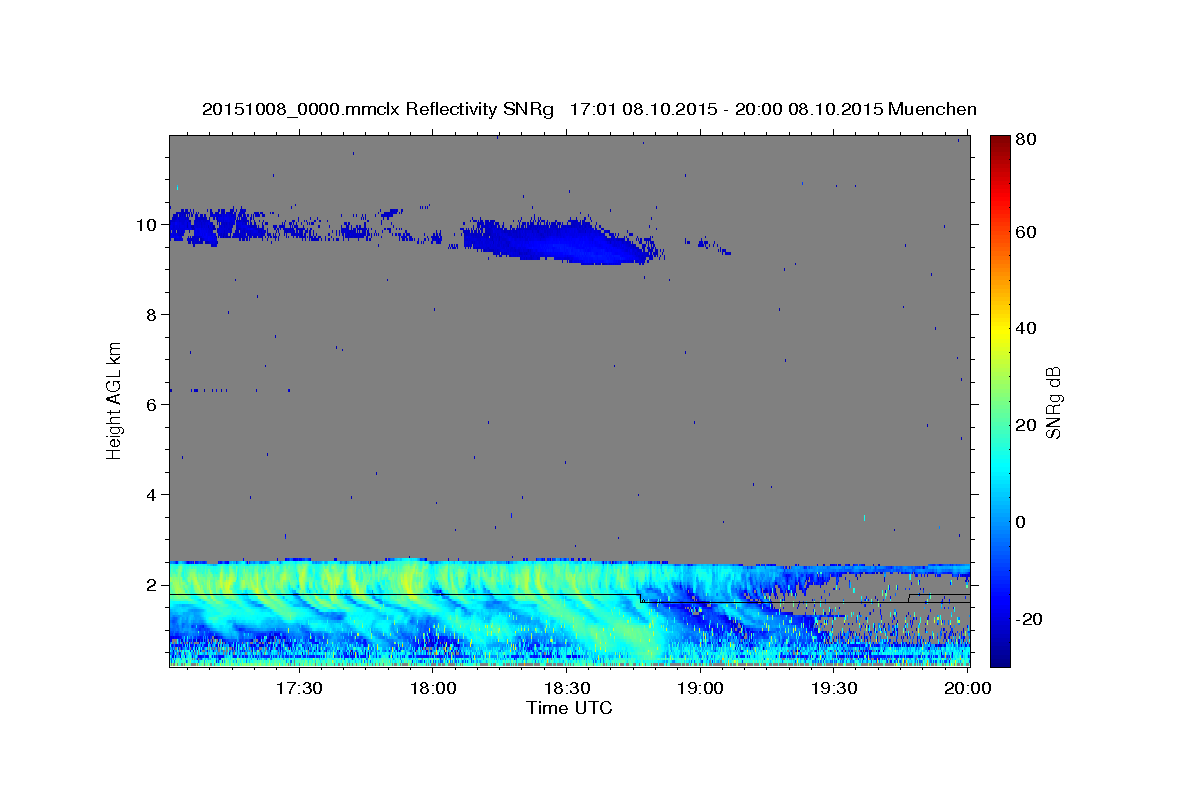The height and width of the screenshot is (800, 1200).
Task: Click the 'SNRg dB' colorbar label
Action: [1052, 402]
